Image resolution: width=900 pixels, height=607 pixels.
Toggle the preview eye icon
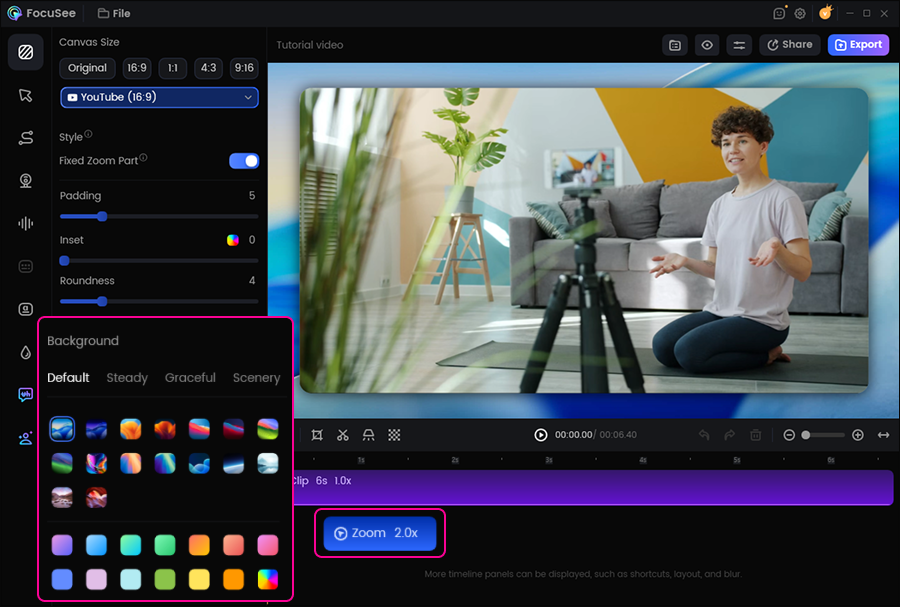coord(707,45)
